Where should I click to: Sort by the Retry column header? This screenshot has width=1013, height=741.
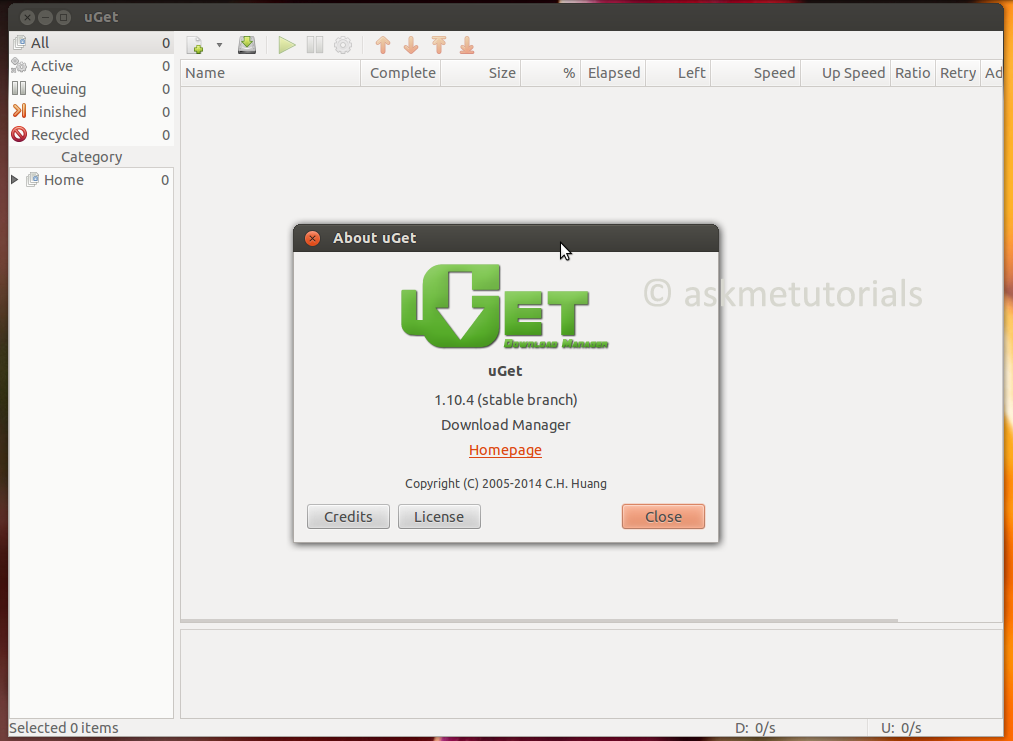pos(957,73)
